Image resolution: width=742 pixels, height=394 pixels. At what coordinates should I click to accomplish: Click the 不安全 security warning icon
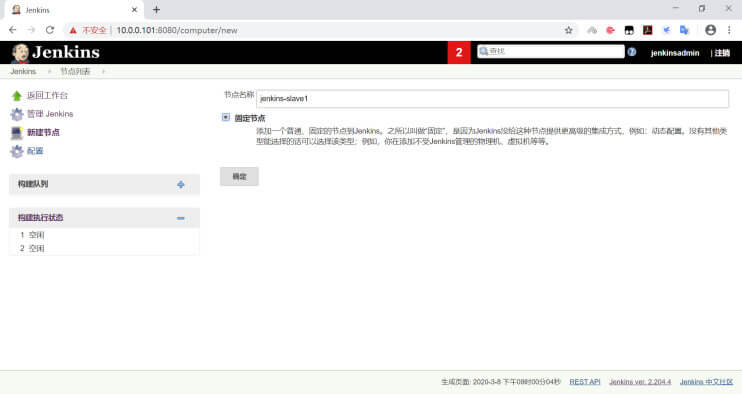point(73,30)
